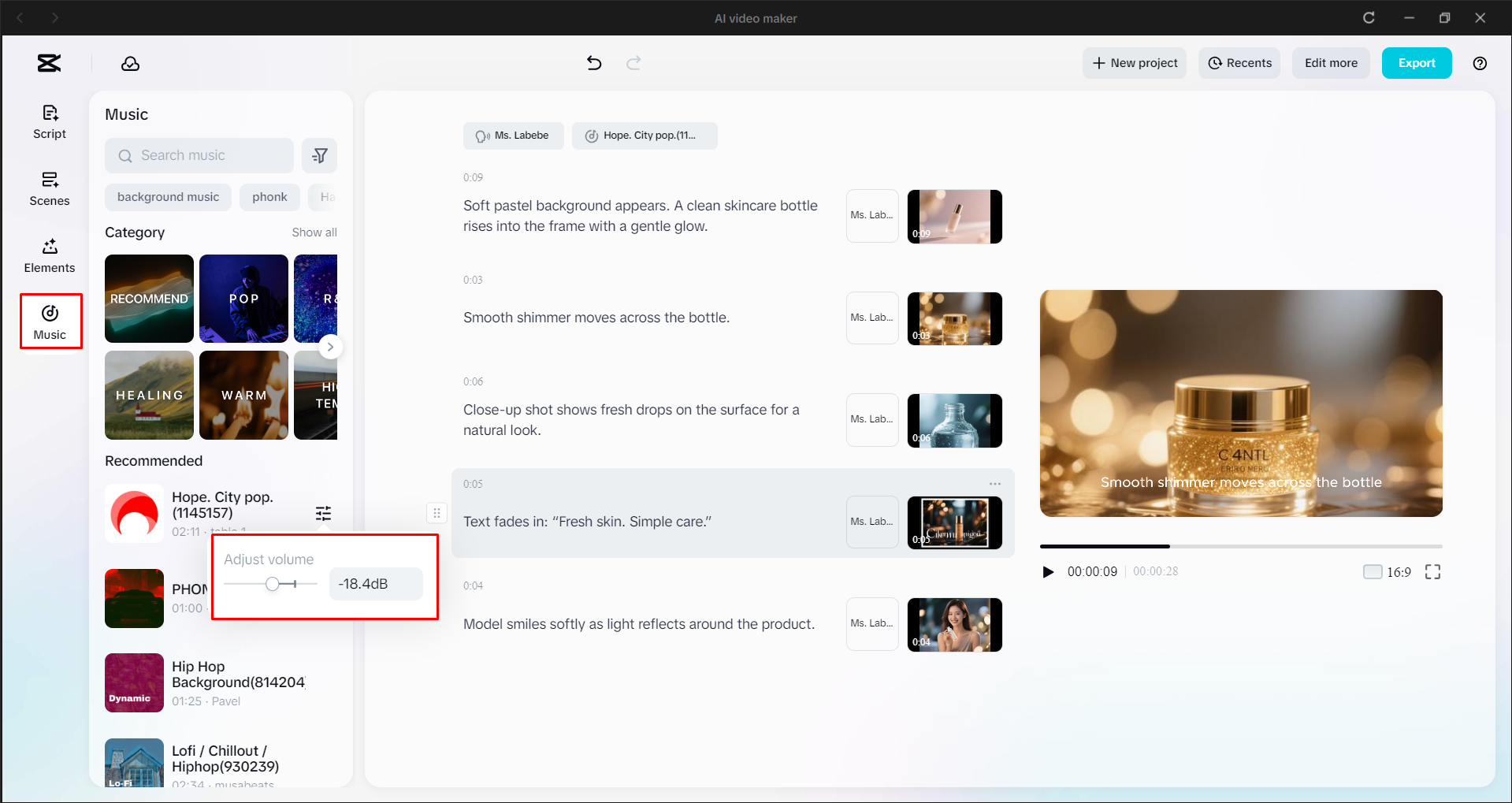Play the video preview
The image size is (1512, 803).
click(x=1048, y=571)
